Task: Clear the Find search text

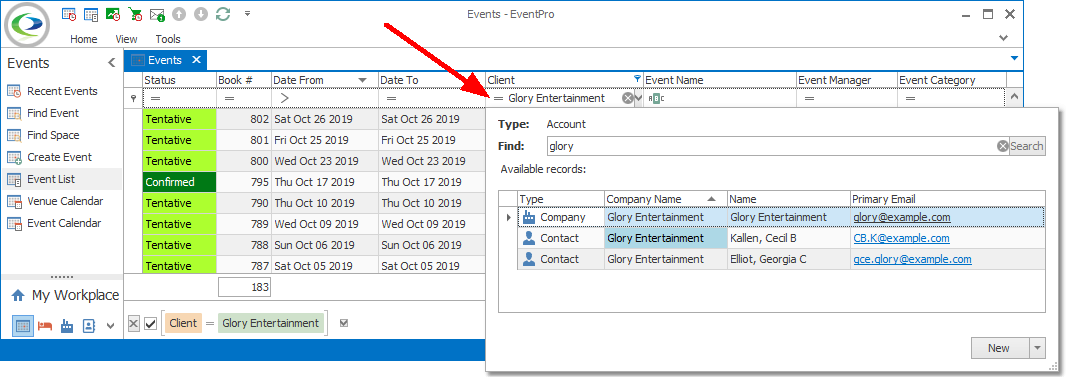Action: coord(1002,146)
